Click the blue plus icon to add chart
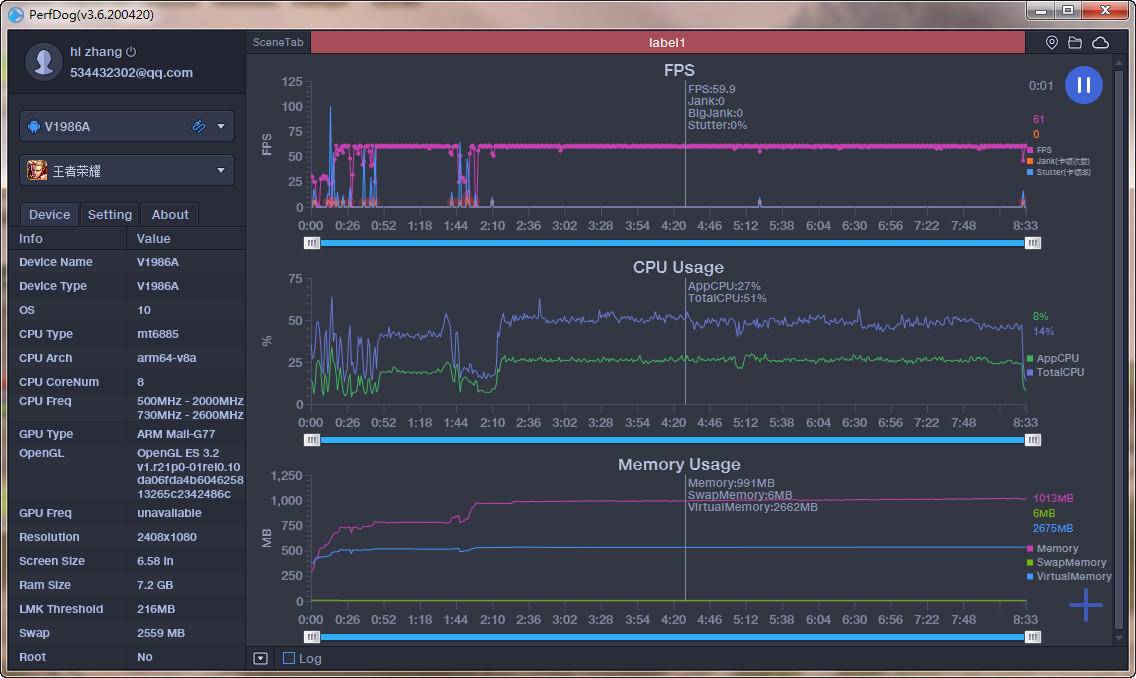 point(1085,605)
